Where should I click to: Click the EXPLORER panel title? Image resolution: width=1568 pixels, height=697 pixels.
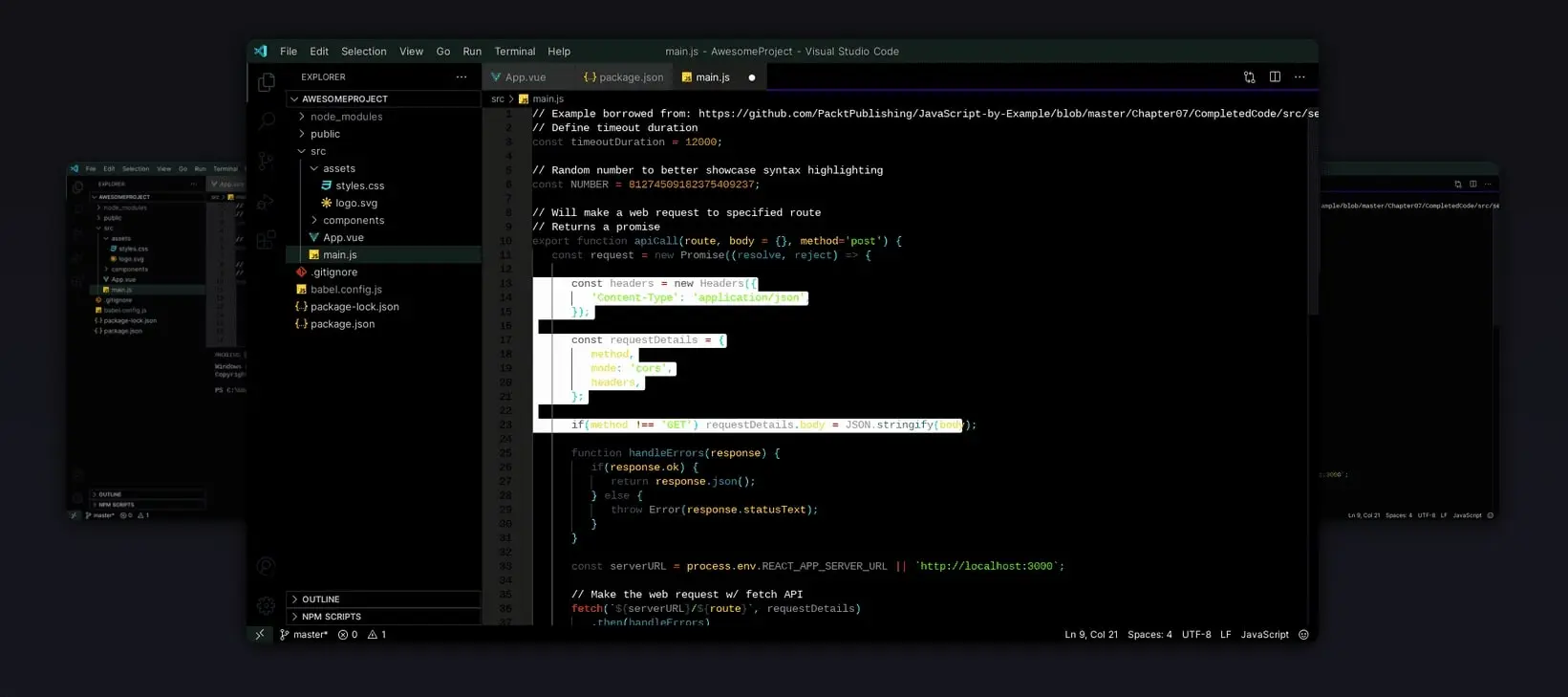[x=323, y=77]
